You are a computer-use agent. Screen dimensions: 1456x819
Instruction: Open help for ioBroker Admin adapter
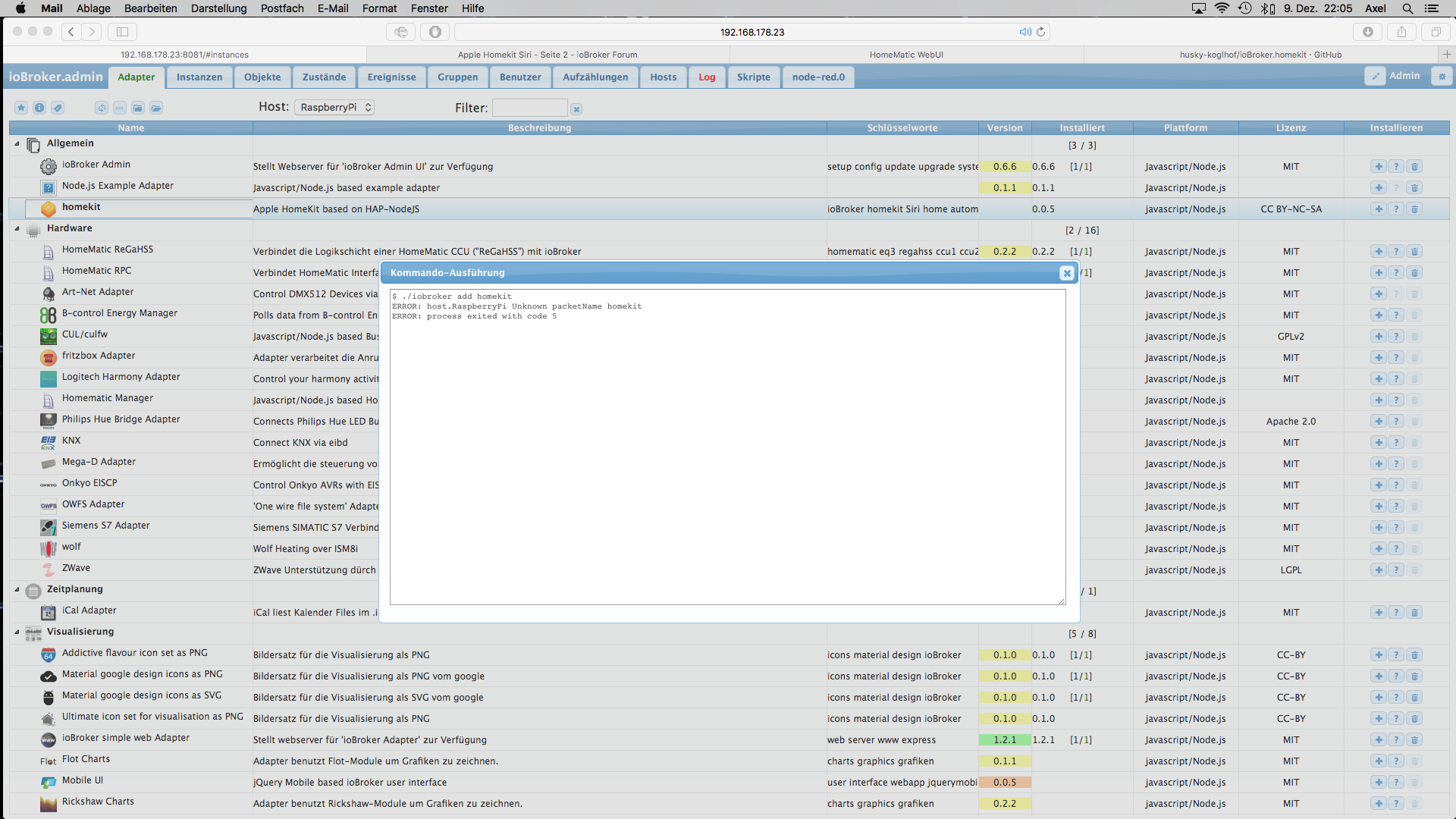[x=1396, y=167]
